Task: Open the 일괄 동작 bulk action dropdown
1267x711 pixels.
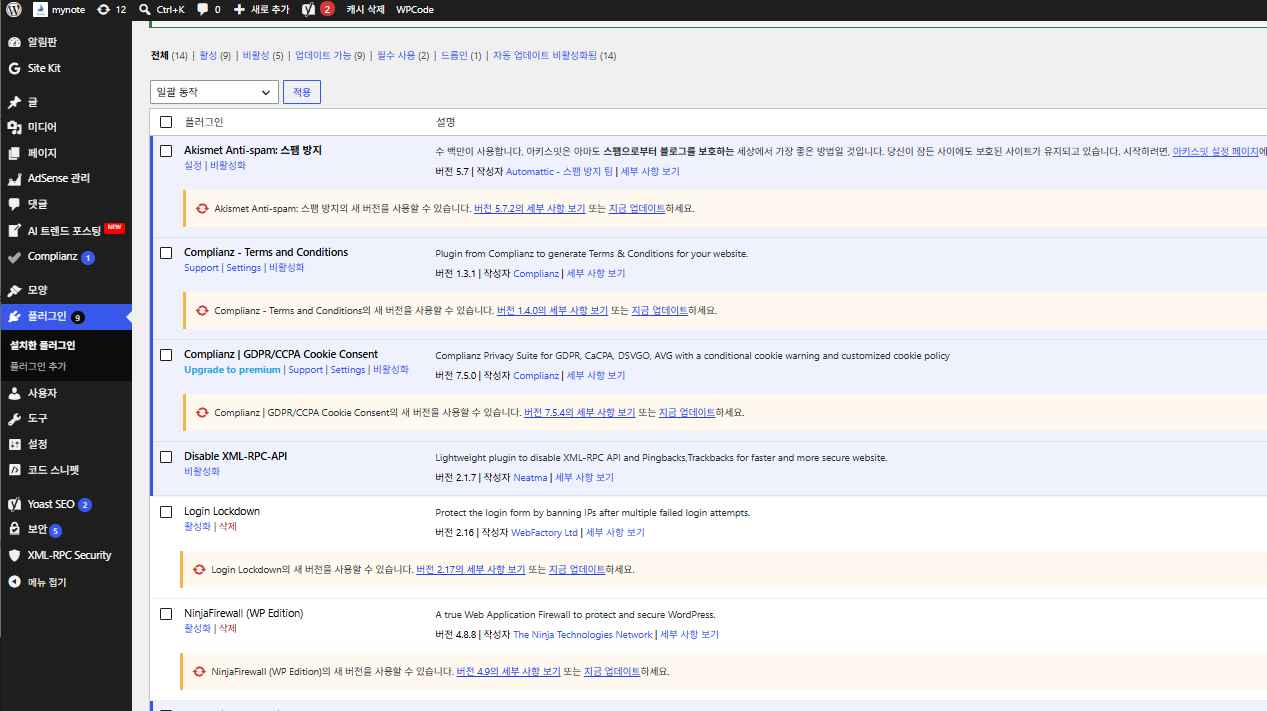Action: pos(214,92)
